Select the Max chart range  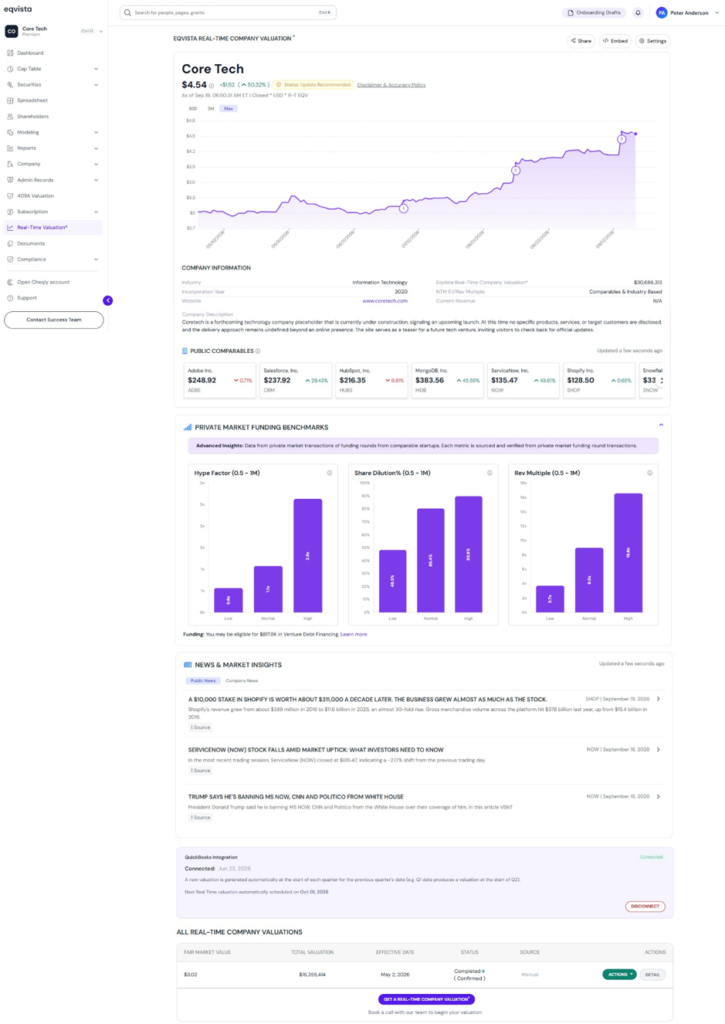pos(228,108)
